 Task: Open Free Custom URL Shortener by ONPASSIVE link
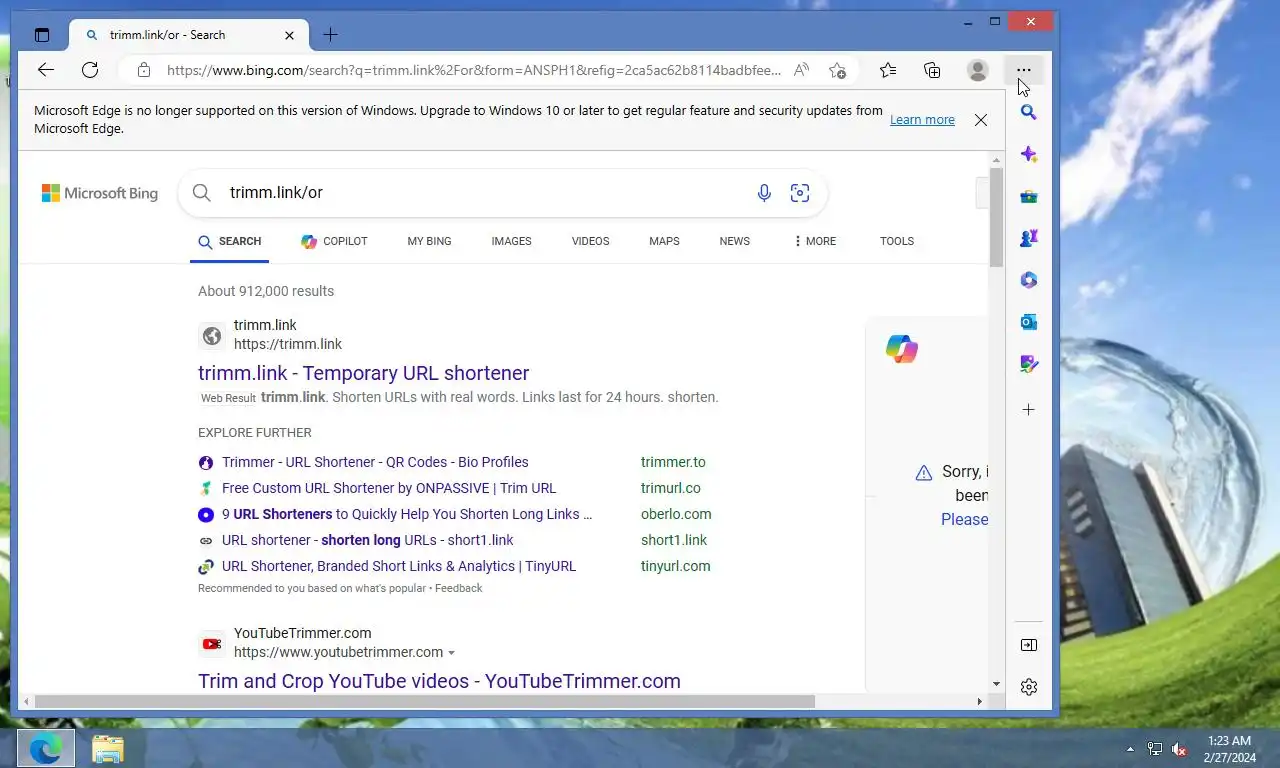[389, 488]
